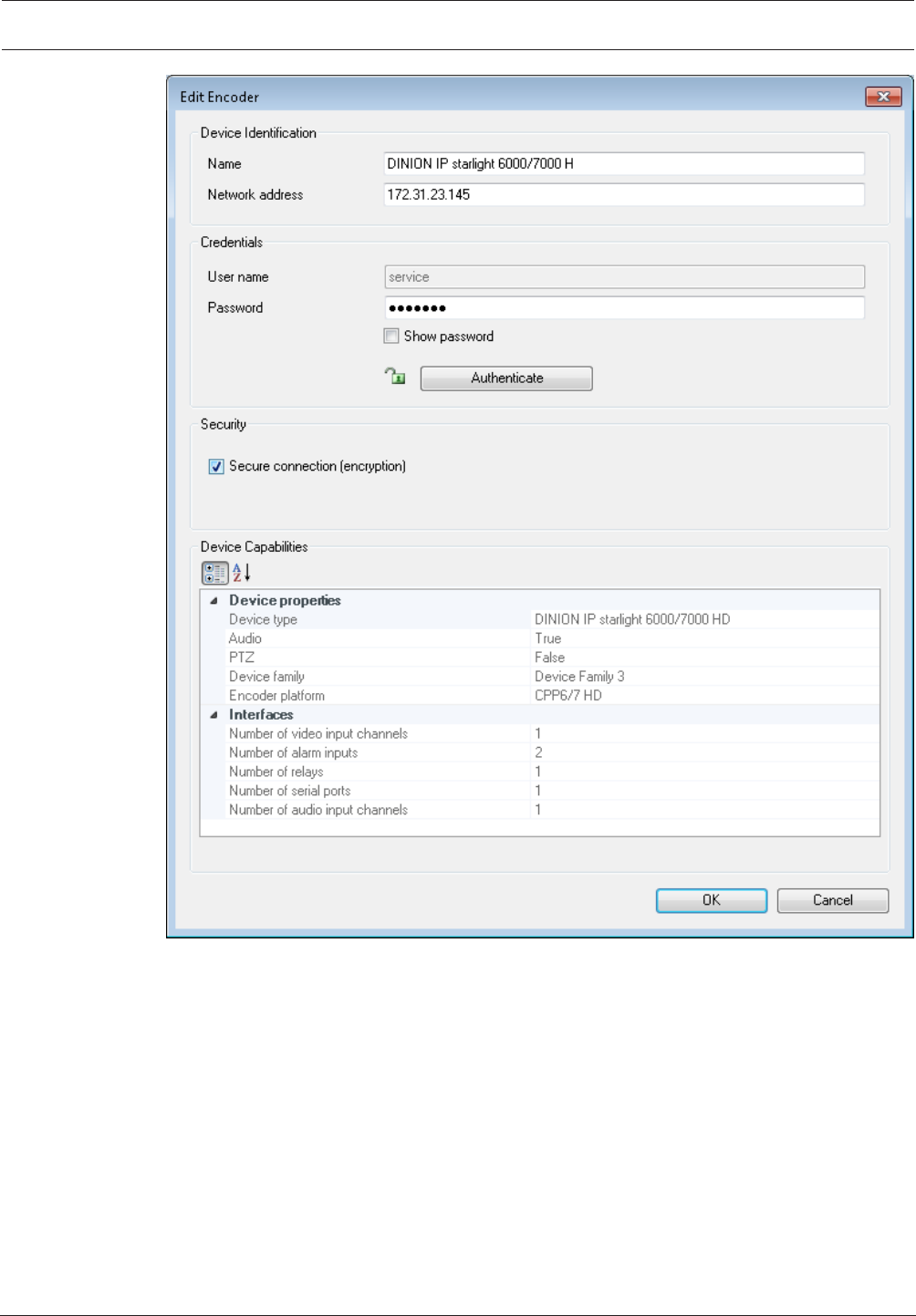Click the Categorized view icon in Device Capabilities

tap(215, 573)
